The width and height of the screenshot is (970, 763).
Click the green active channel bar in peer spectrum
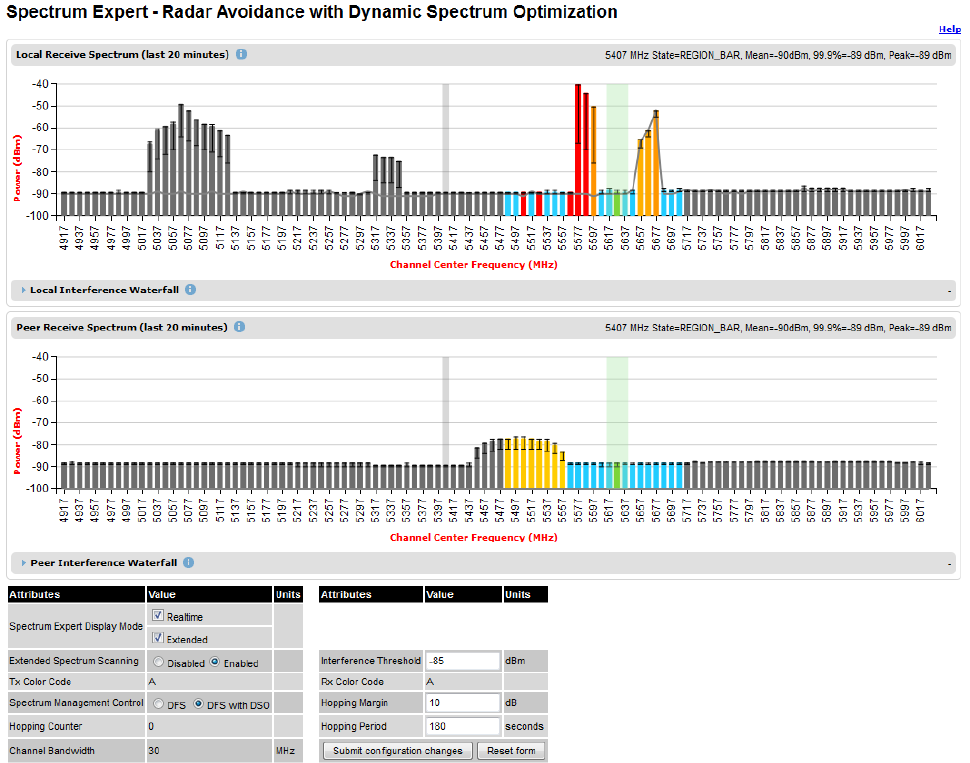[x=617, y=475]
